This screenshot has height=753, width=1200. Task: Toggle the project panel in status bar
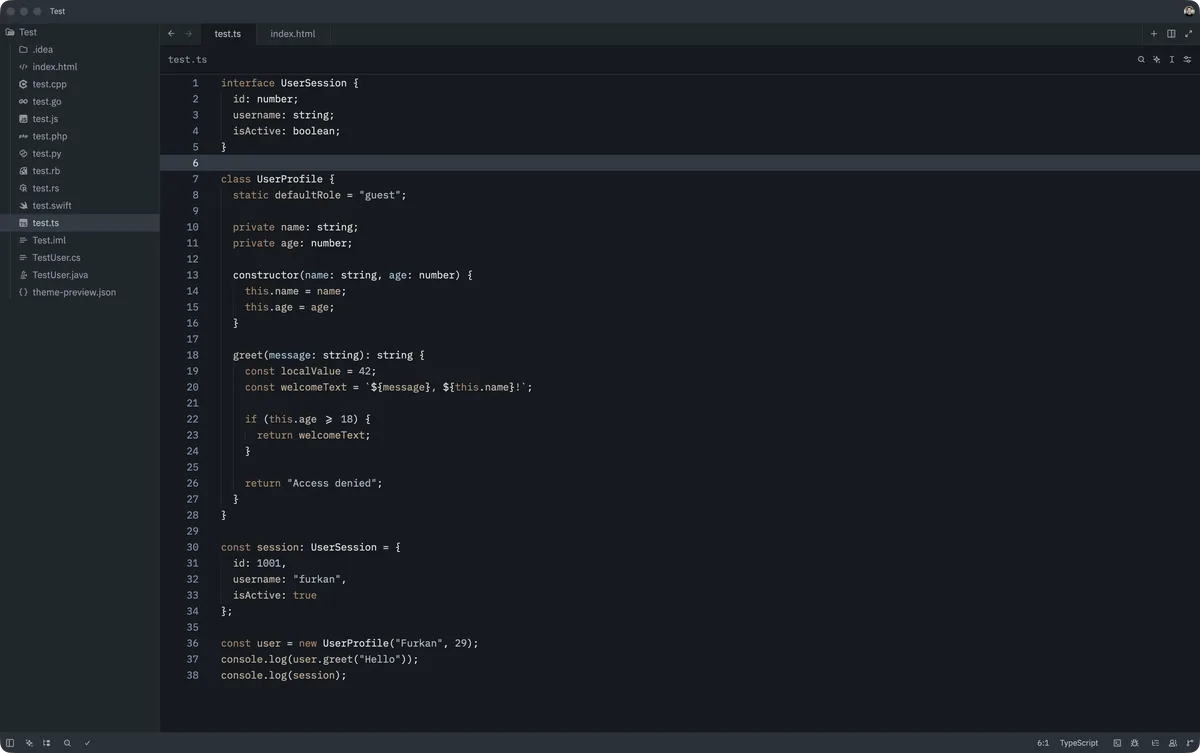(10, 743)
